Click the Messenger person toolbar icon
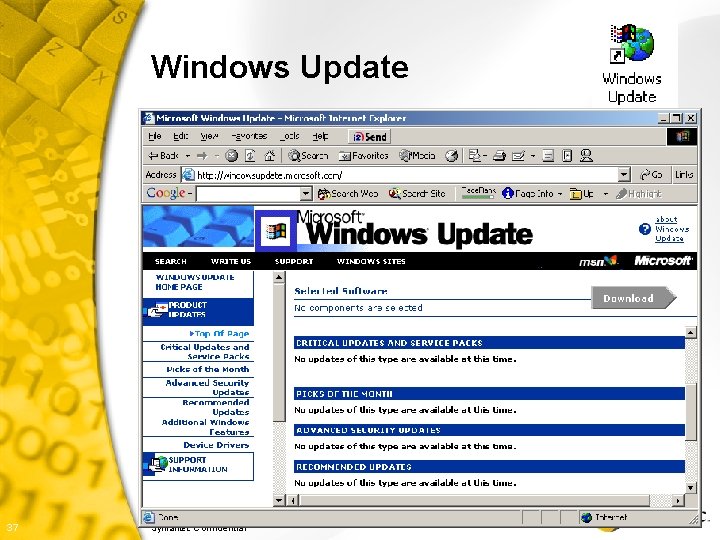Screen dimensions: 720x540 coord(585,156)
